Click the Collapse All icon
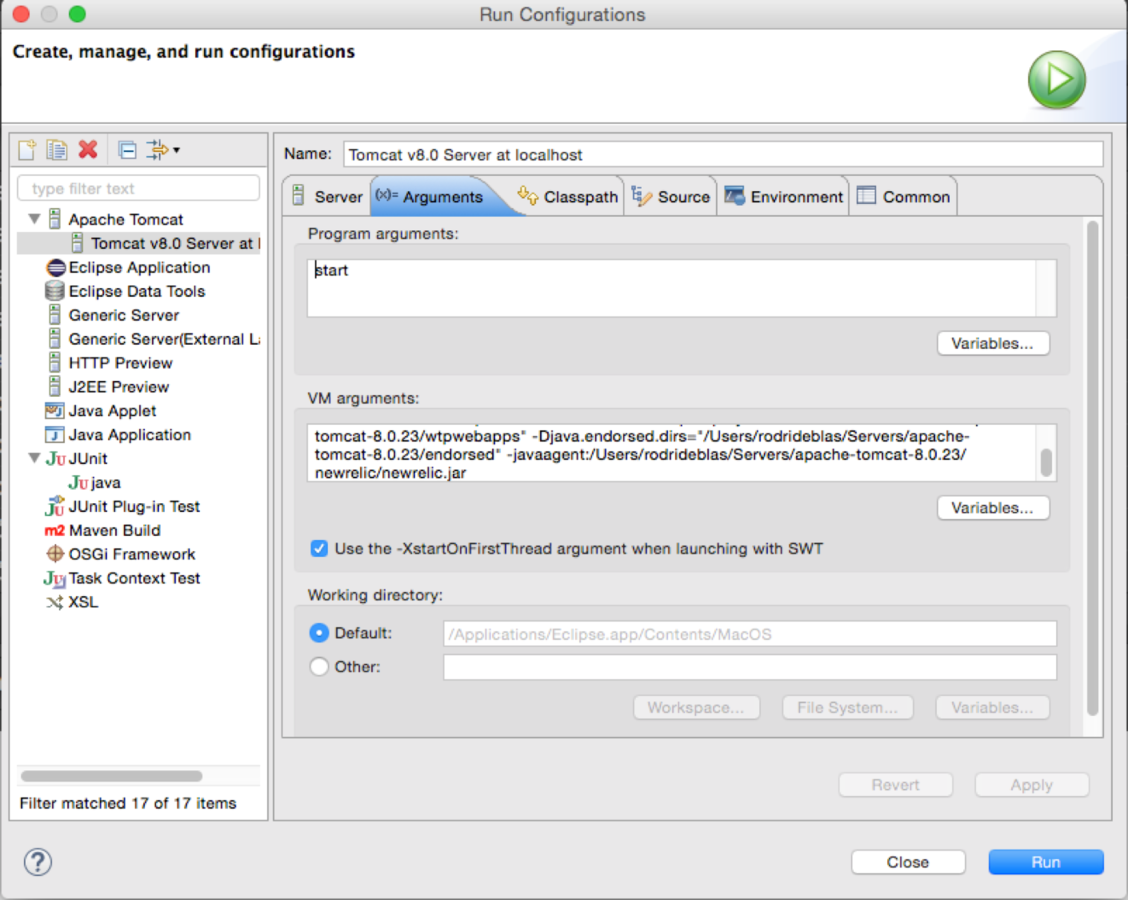Viewport: 1128px width, 900px height. click(x=127, y=150)
